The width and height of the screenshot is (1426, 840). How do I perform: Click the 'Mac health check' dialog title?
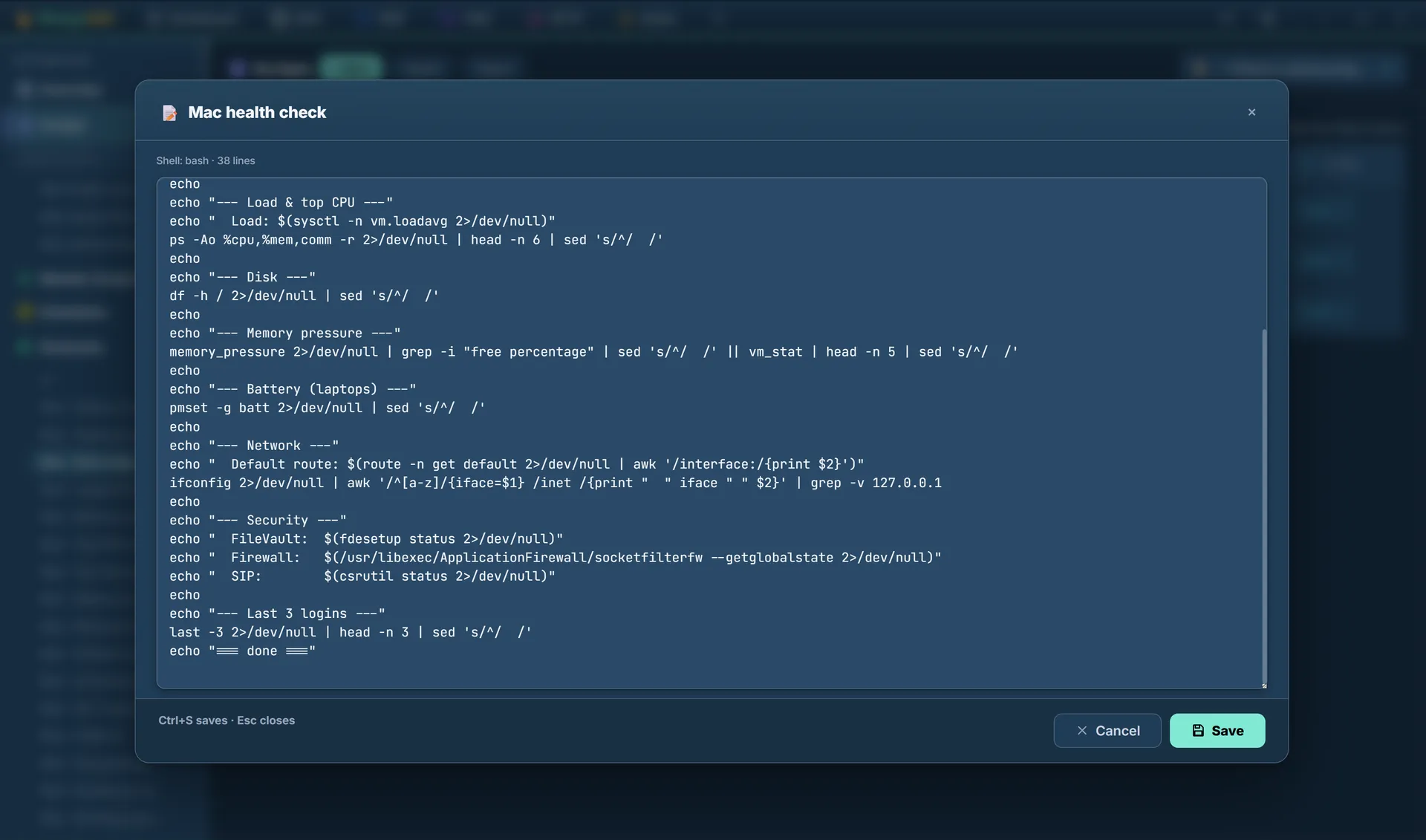257,112
